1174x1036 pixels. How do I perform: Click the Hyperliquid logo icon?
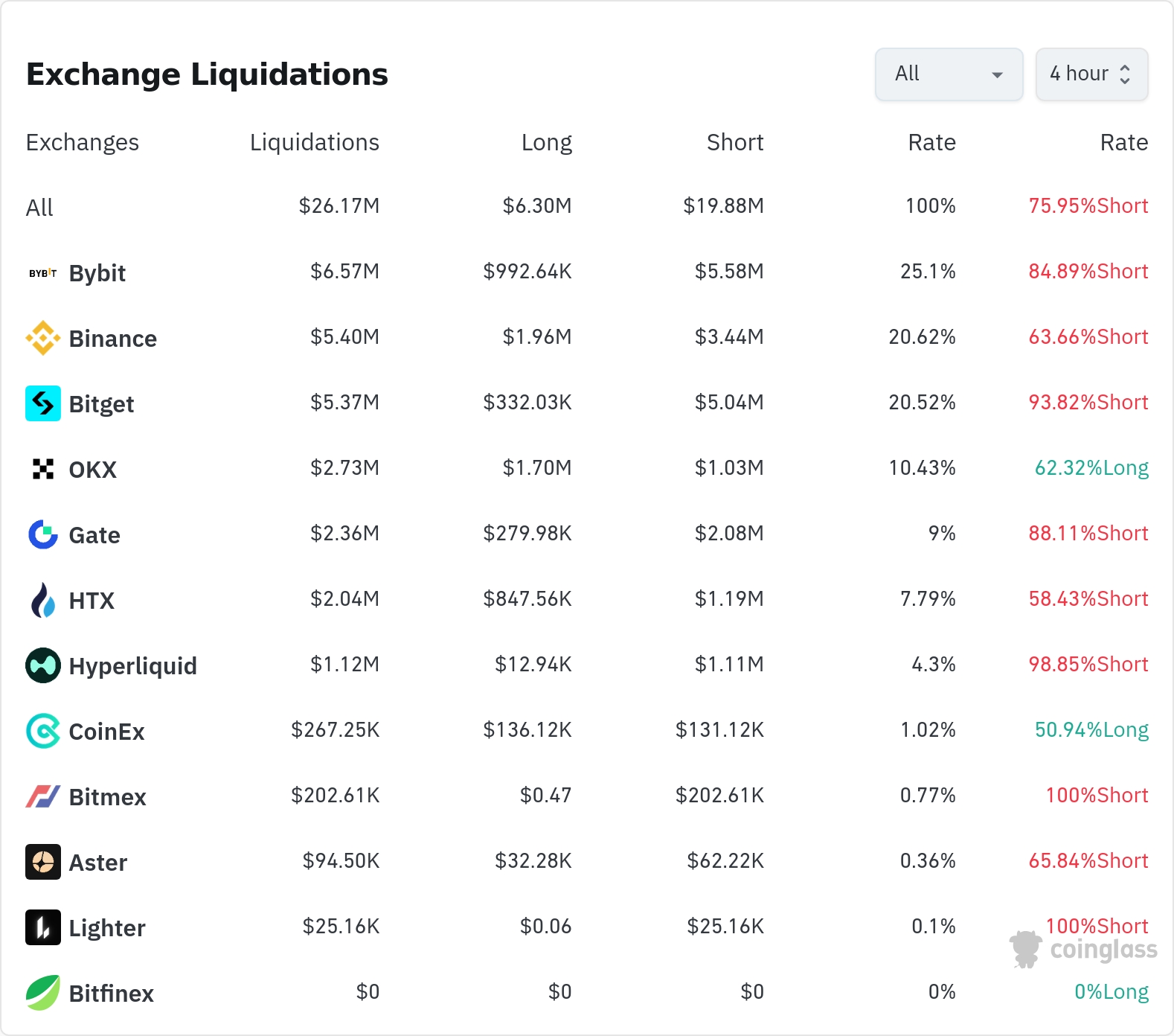click(43, 665)
